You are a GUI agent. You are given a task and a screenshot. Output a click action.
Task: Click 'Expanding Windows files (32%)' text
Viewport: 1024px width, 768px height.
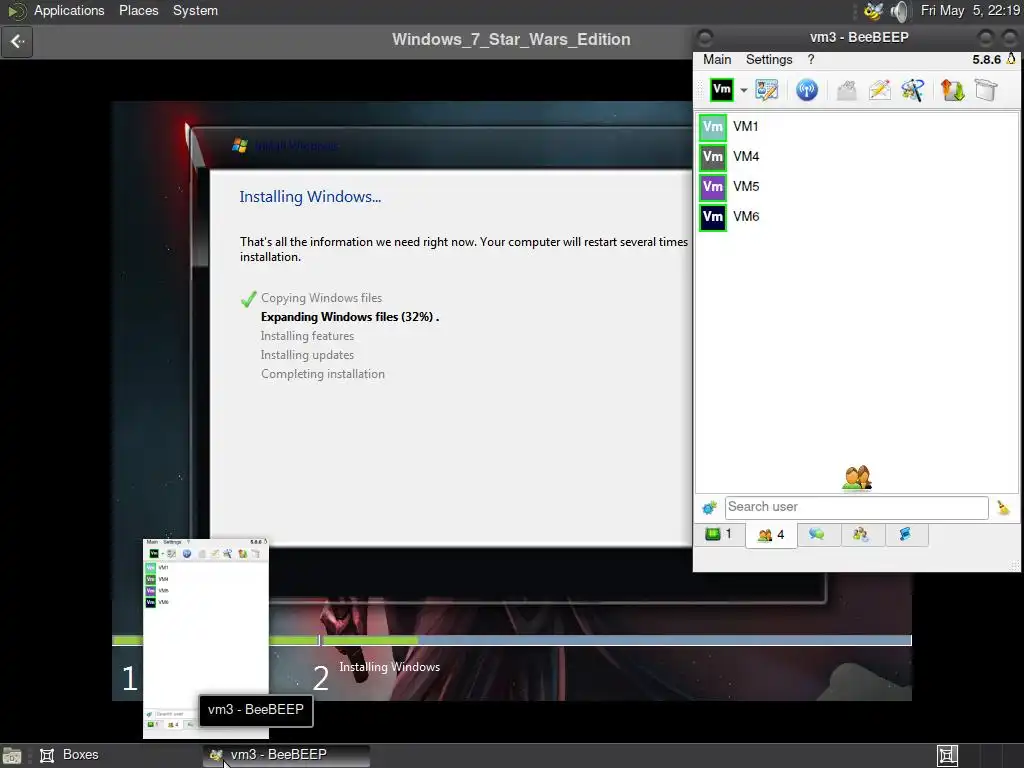(349, 317)
